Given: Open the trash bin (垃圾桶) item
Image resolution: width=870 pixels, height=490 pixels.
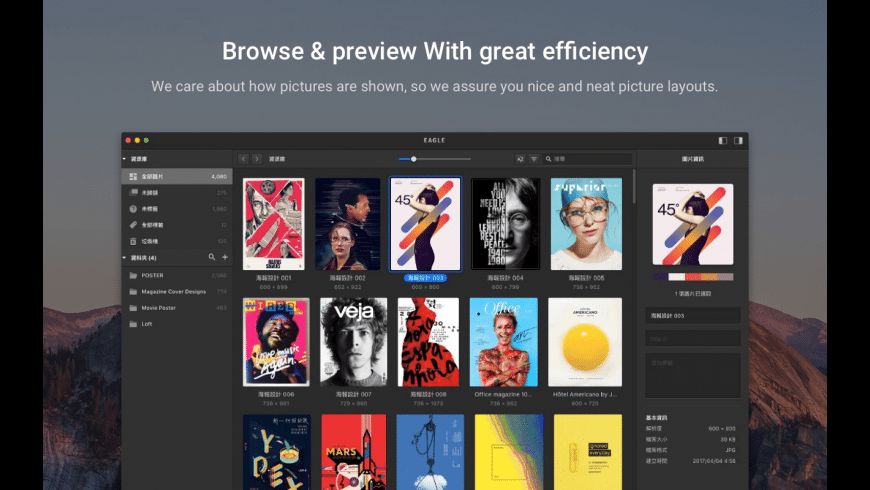Looking at the screenshot, I should [148, 241].
